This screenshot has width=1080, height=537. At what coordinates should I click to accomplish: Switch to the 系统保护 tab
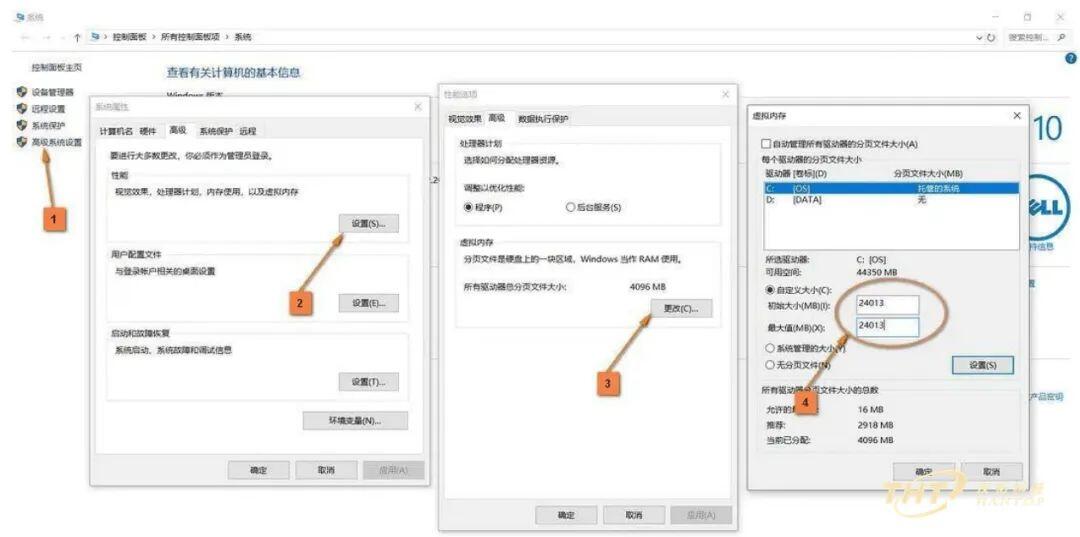(216, 131)
